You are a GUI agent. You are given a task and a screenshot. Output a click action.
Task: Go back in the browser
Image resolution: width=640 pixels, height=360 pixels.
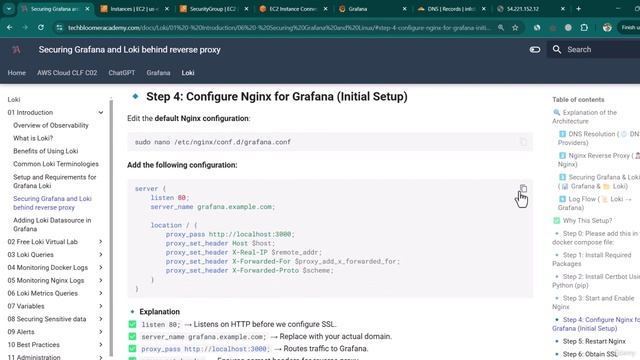9,27
